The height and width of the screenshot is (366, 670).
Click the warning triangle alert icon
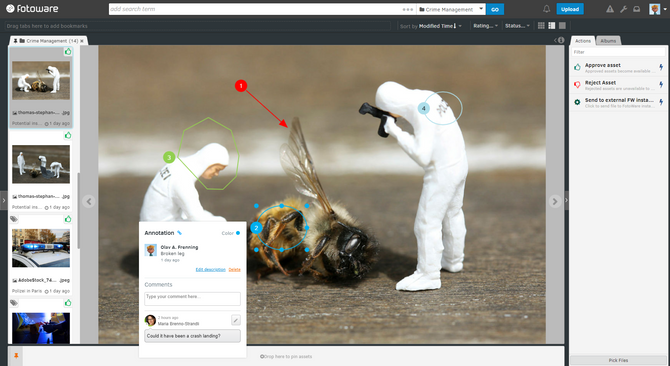coord(610,9)
